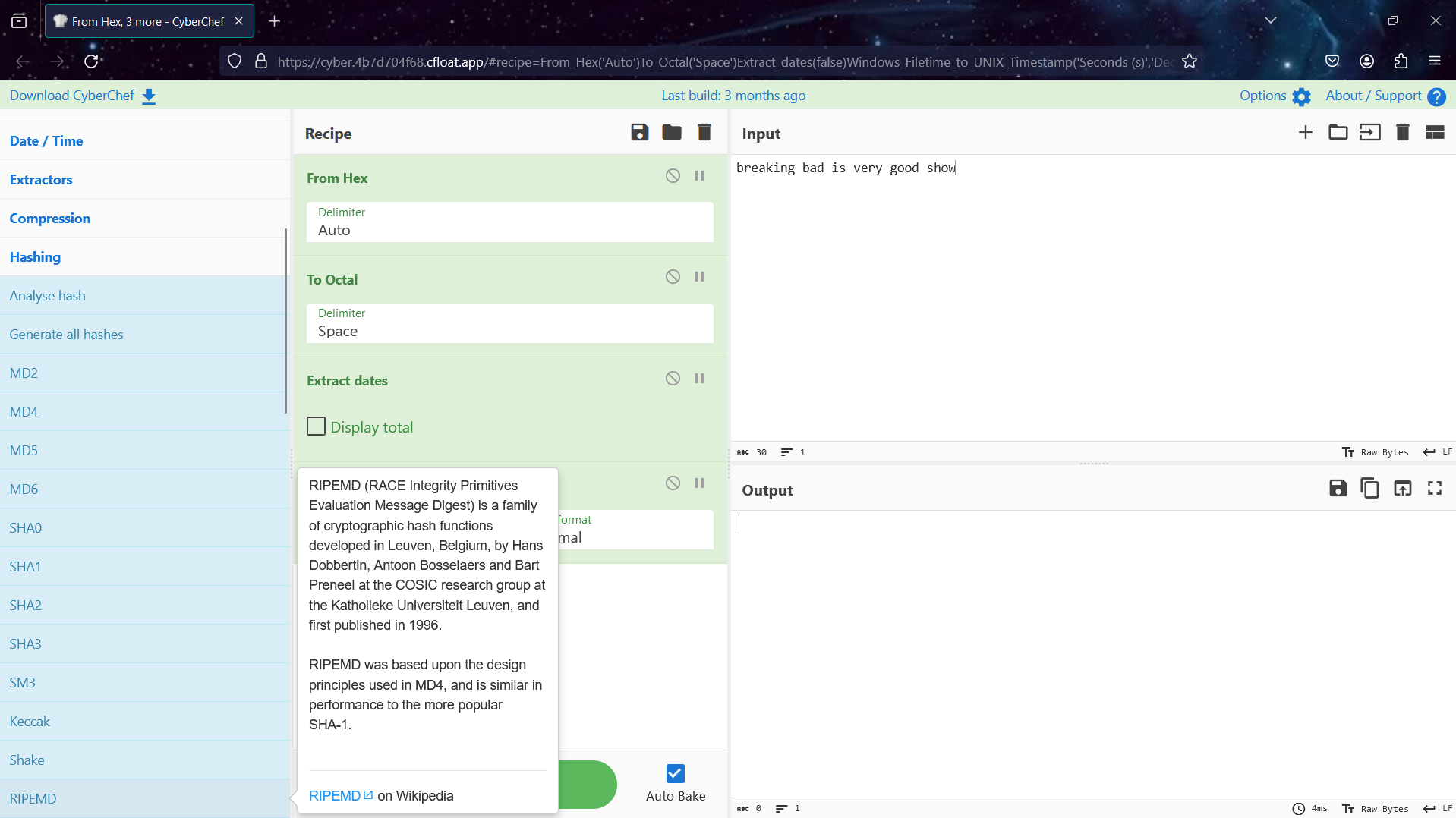
Task: Open the Options settings
Action: pos(1275,96)
